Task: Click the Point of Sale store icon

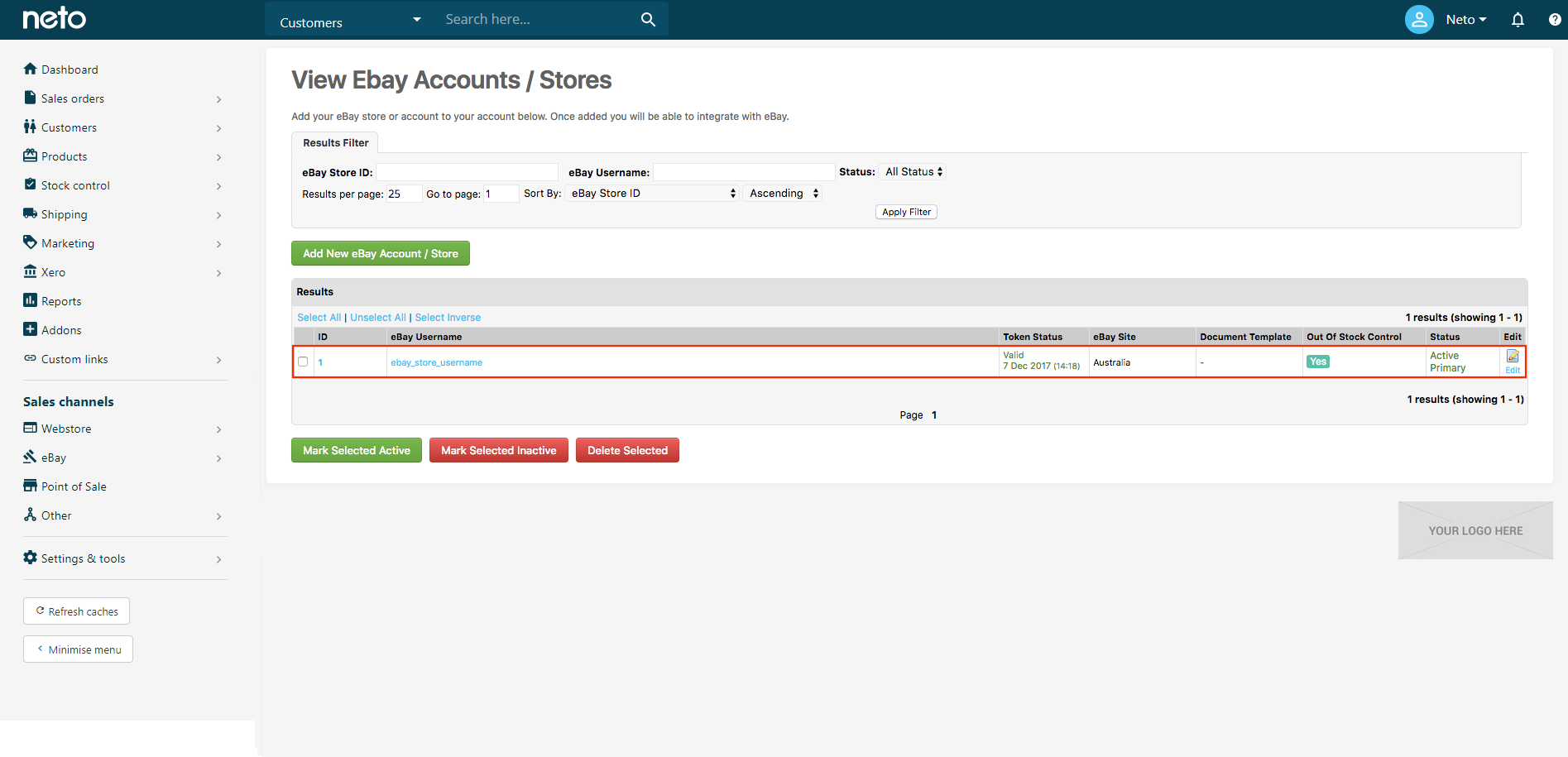Action: click(31, 486)
